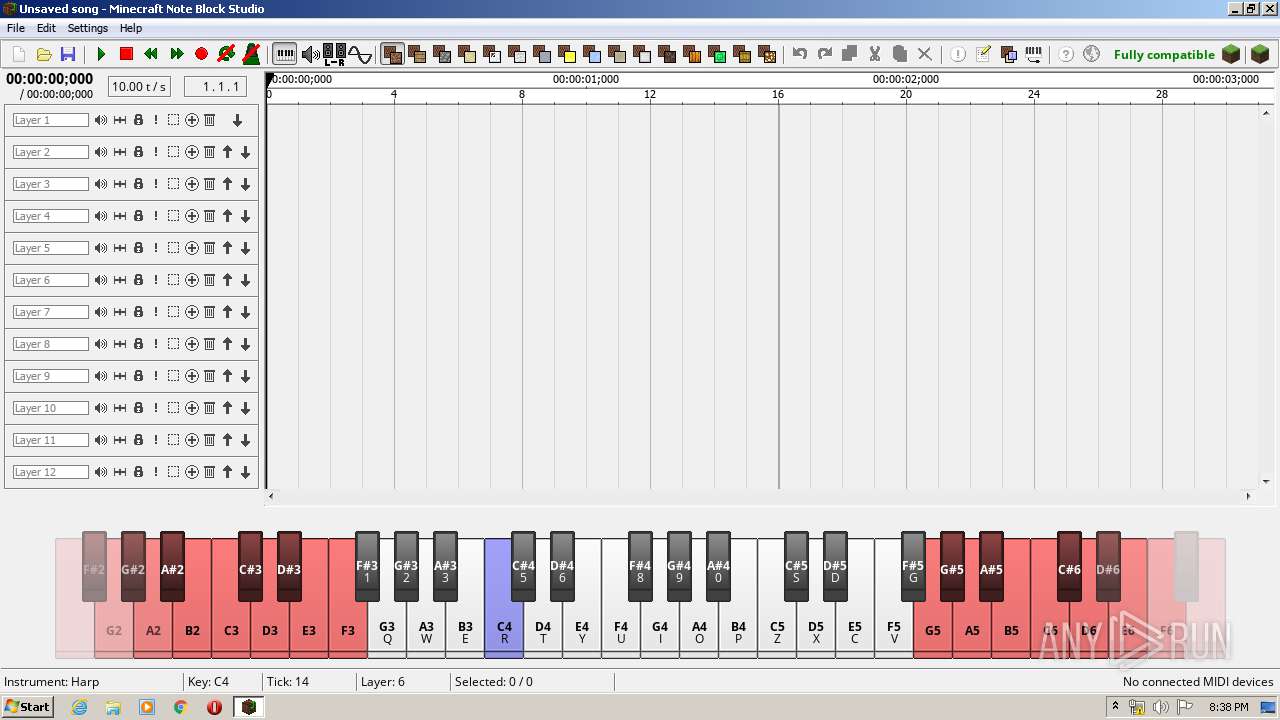Click the Layer 1 name field
This screenshot has height=720, width=1280.
pos(50,120)
